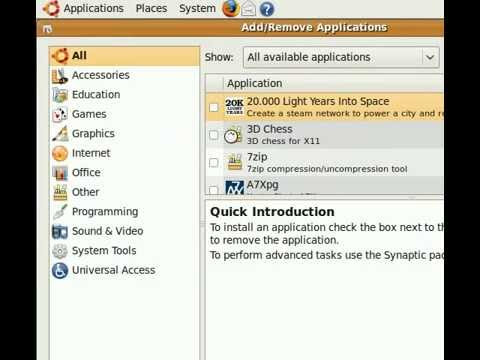Open the System menu

[197, 8]
